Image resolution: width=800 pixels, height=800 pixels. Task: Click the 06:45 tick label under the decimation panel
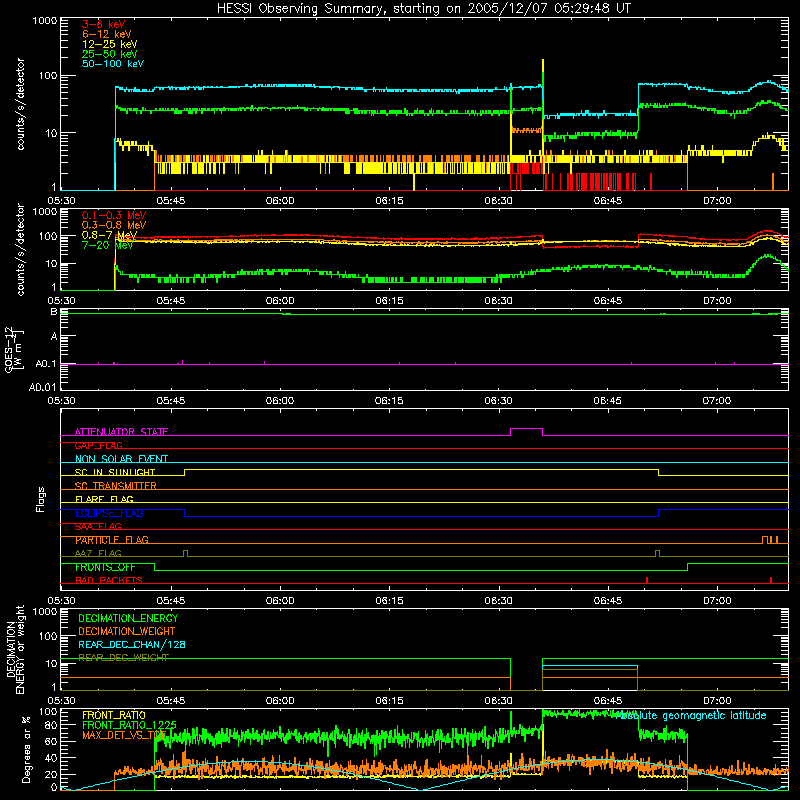coord(608,701)
